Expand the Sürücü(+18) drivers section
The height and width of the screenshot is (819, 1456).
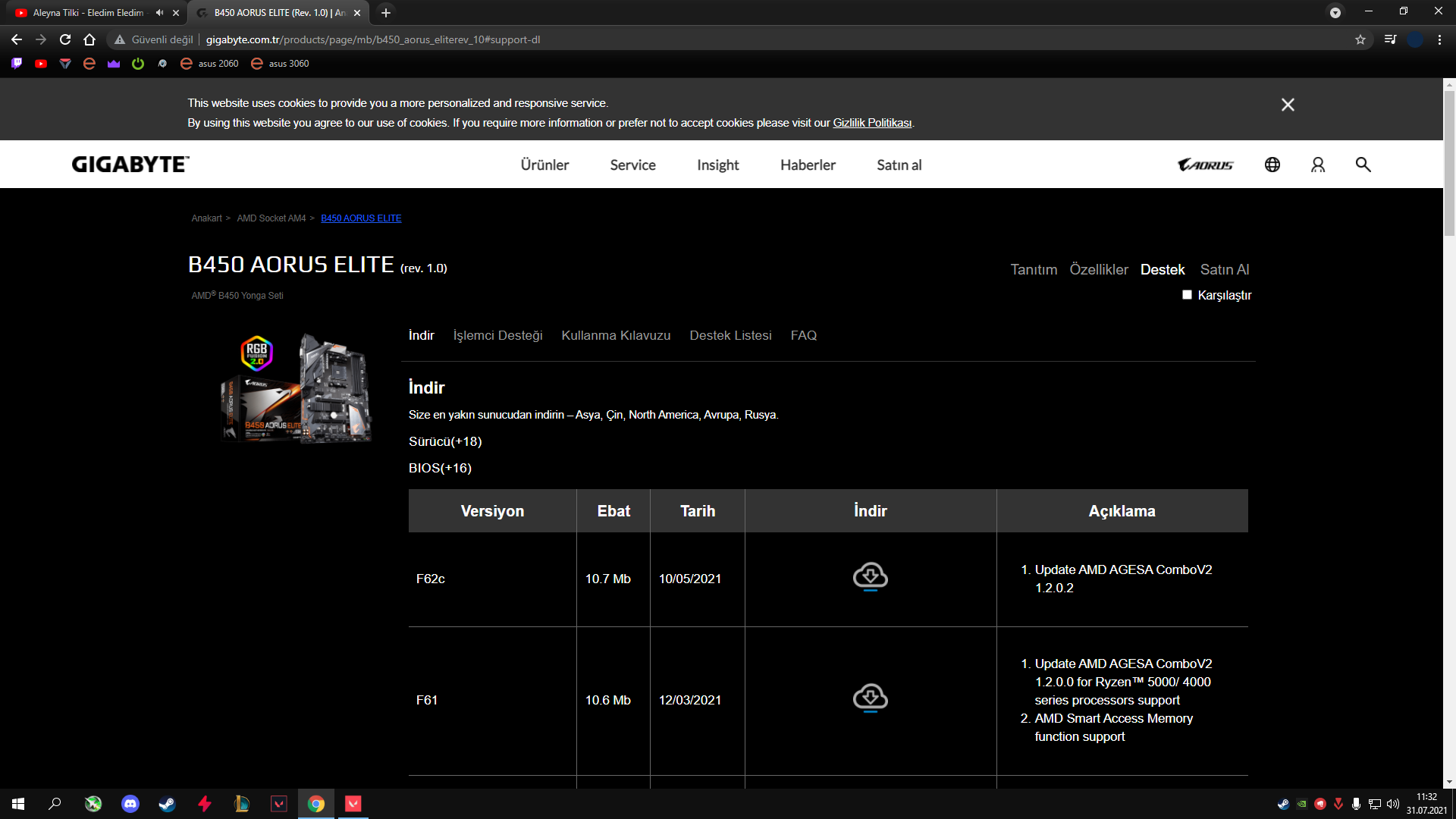444,441
